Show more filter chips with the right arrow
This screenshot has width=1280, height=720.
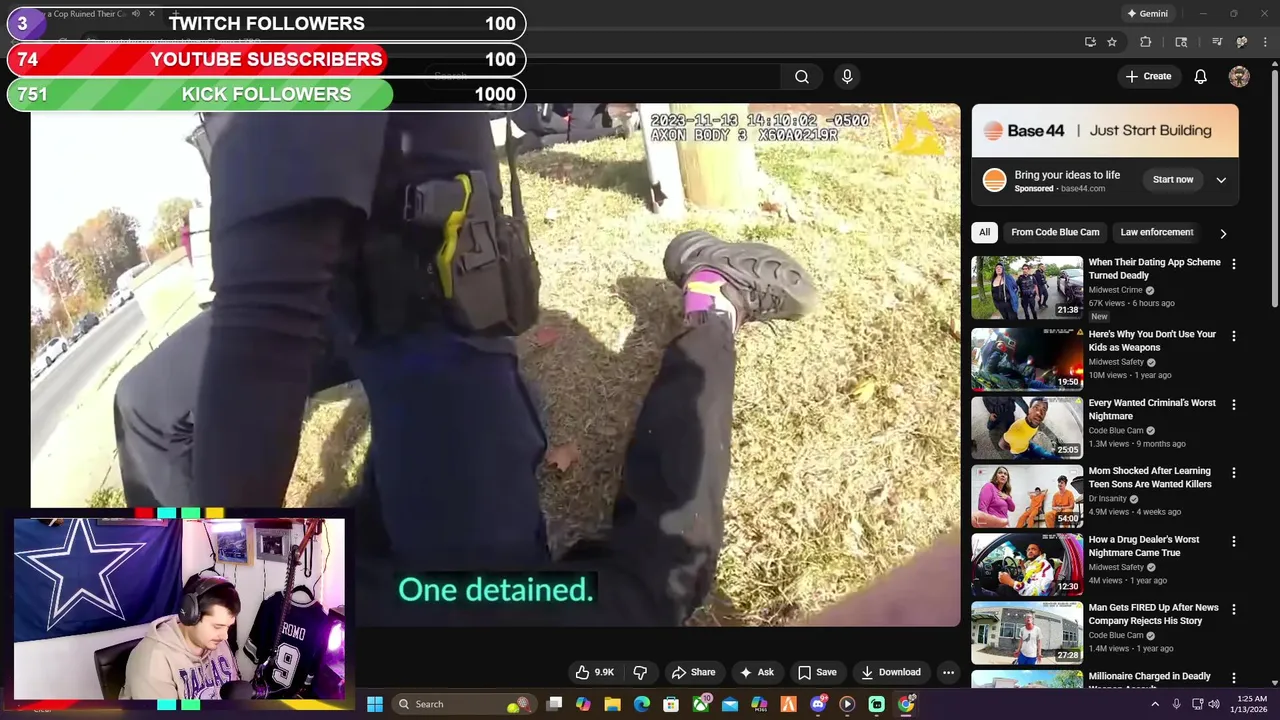click(x=1223, y=233)
